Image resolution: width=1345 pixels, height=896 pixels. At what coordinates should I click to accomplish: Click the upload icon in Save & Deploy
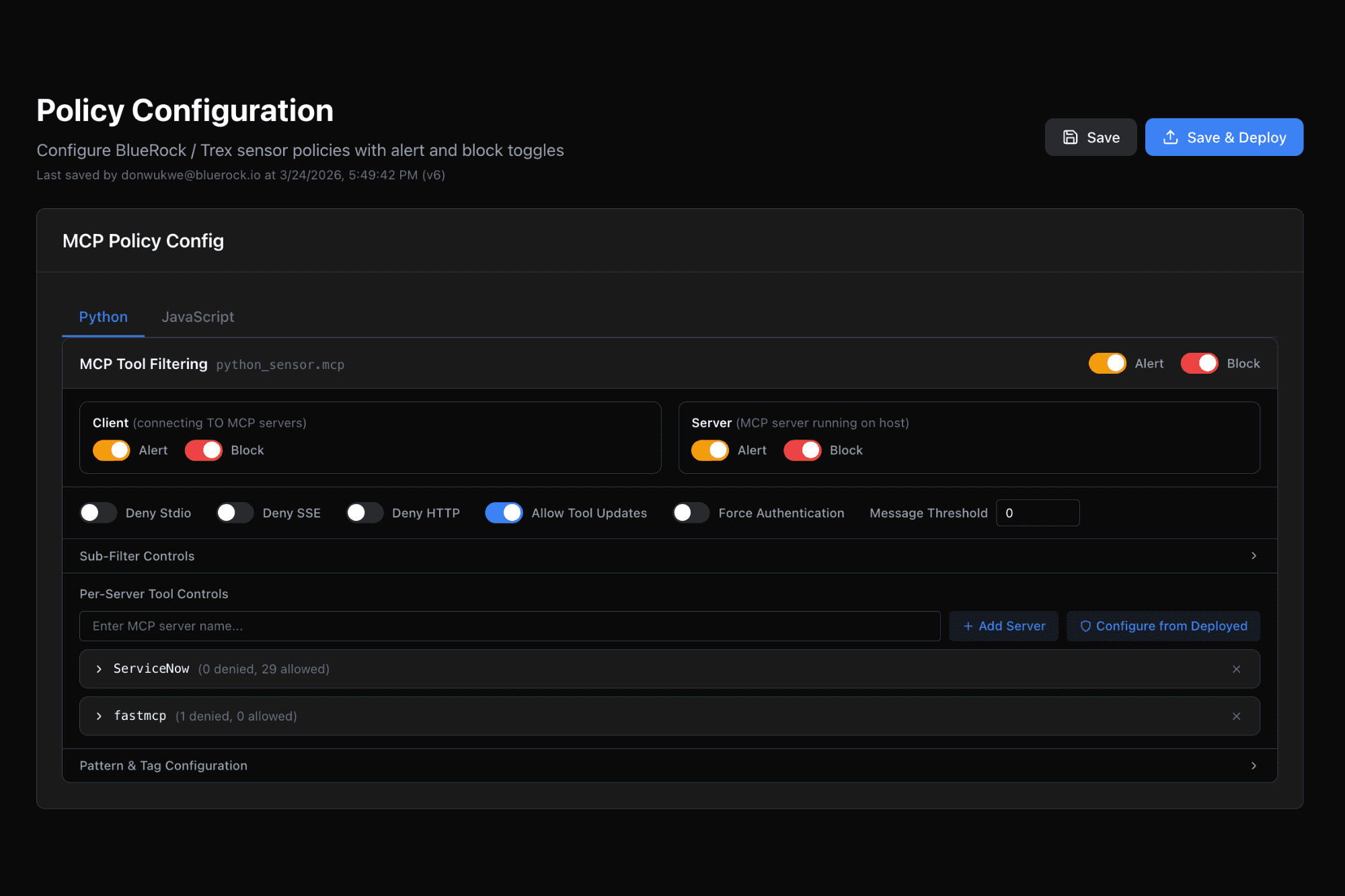click(x=1170, y=137)
